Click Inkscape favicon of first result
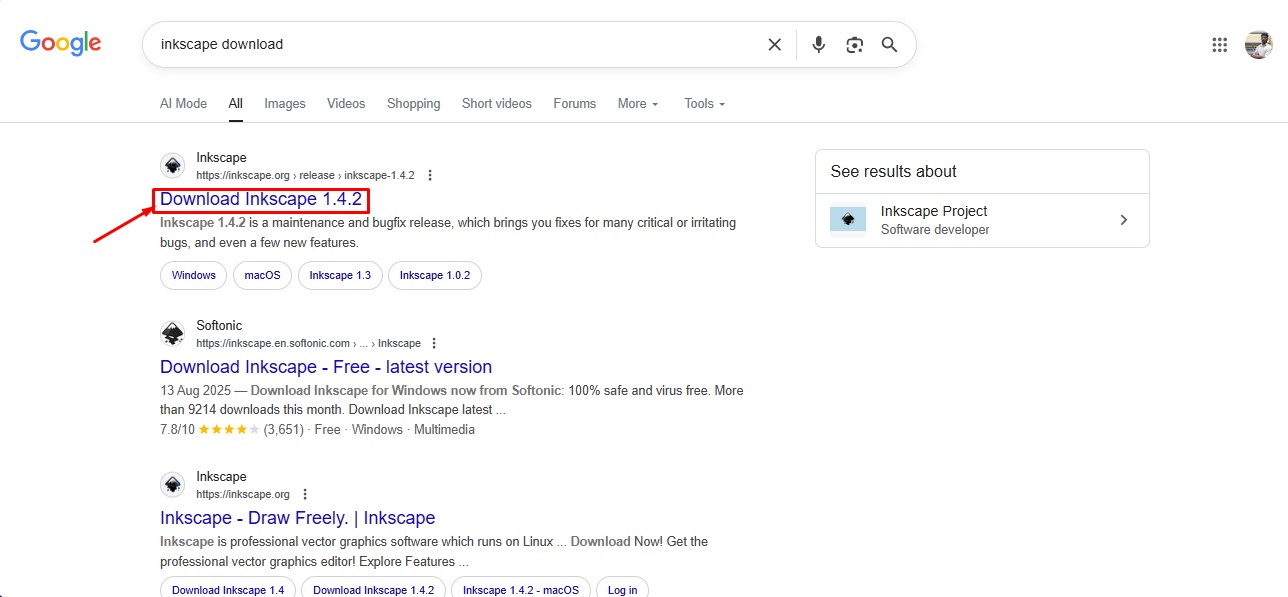The width and height of the screenshot is (1288, 597). pyautogui.click(x=173, y=166)
